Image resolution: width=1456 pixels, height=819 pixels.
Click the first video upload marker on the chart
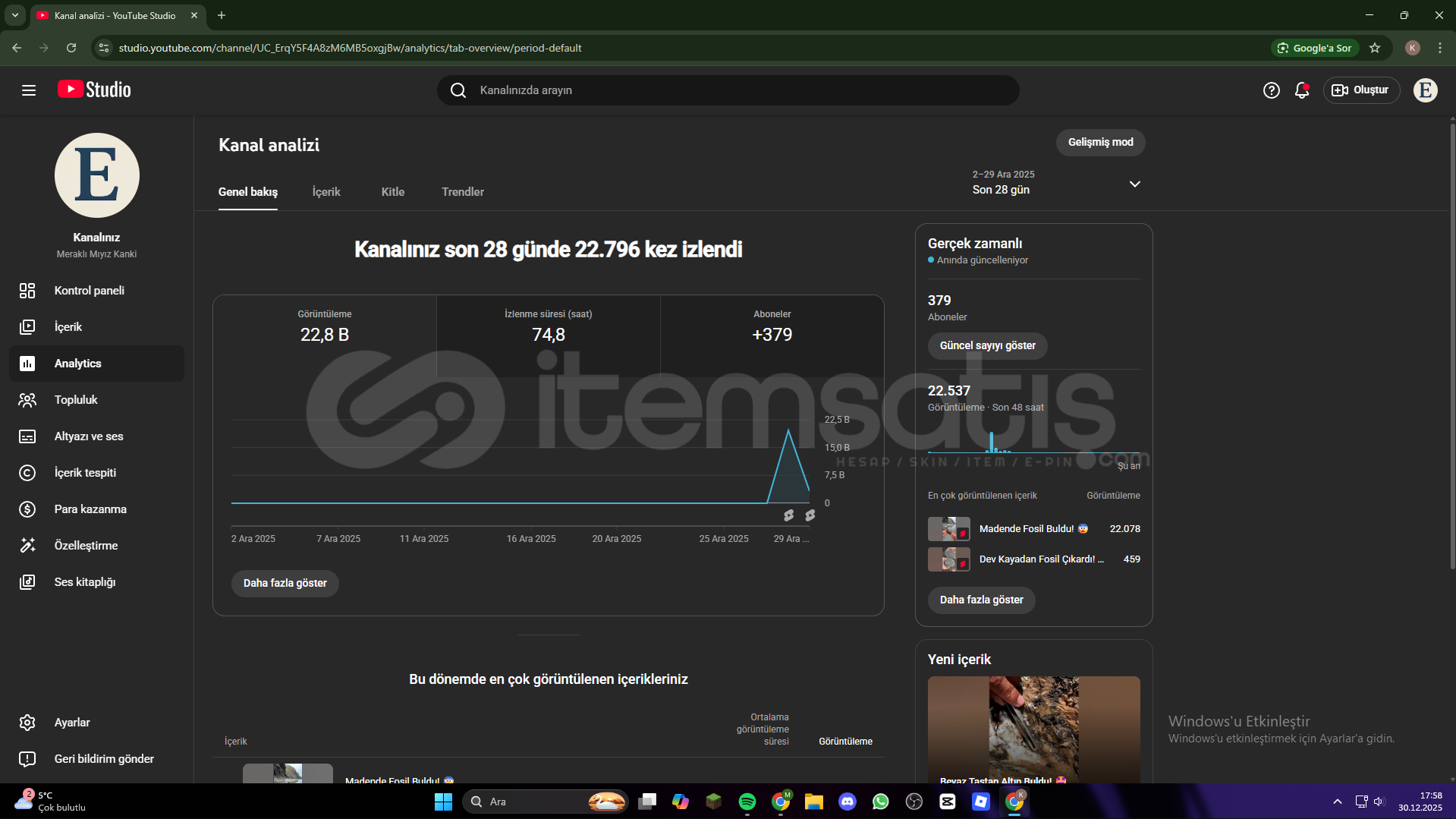pos(789,515)
